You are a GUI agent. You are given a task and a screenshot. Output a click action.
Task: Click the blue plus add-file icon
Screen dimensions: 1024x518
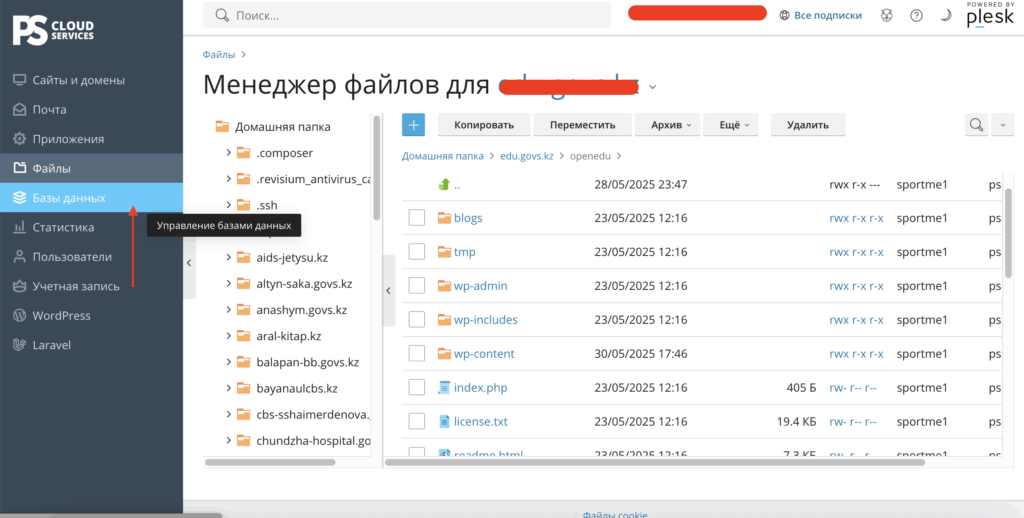coord(413,125)
